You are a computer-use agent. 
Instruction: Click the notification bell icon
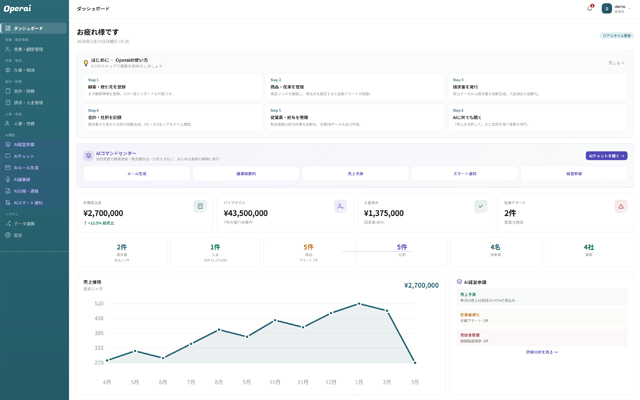click(589, 8)
